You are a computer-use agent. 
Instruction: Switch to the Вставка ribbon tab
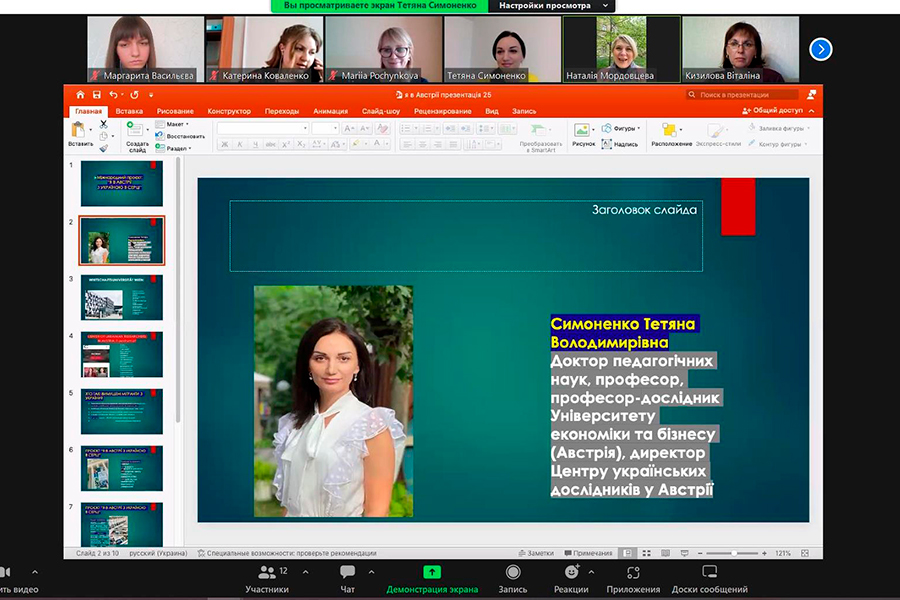click(129, 111)
